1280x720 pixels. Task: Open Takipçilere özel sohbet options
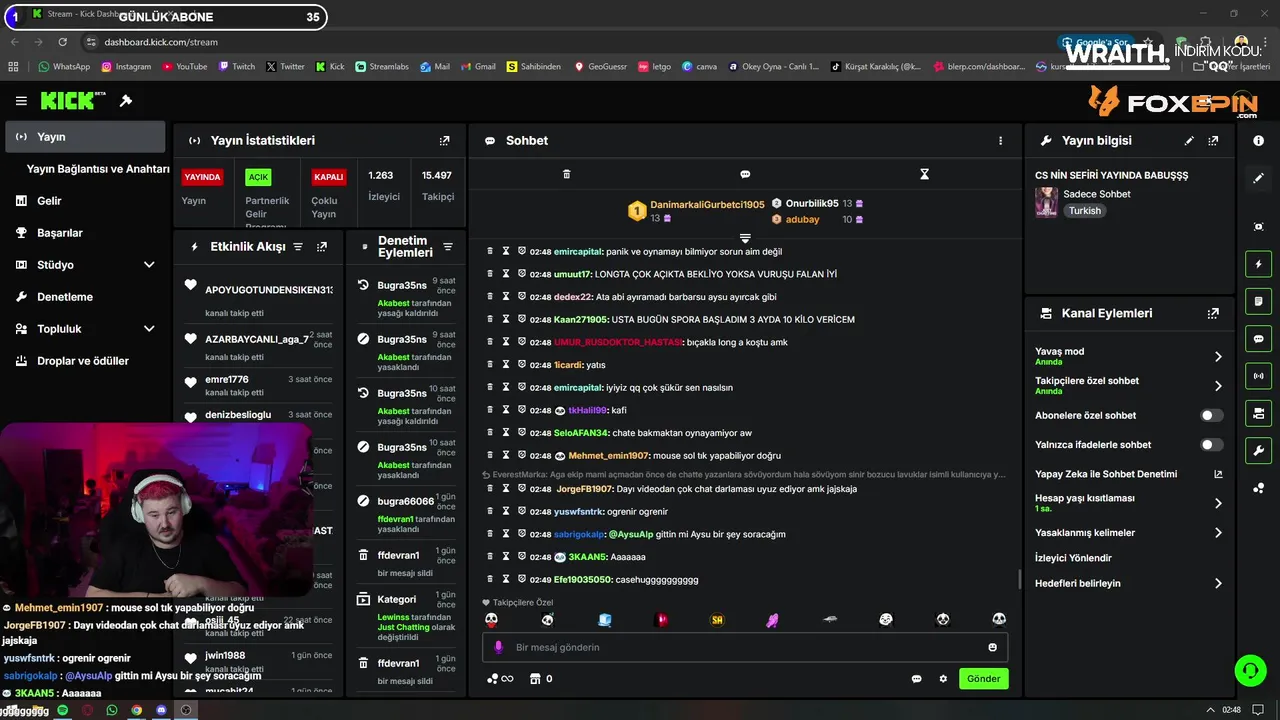(x=1129, y=385)
